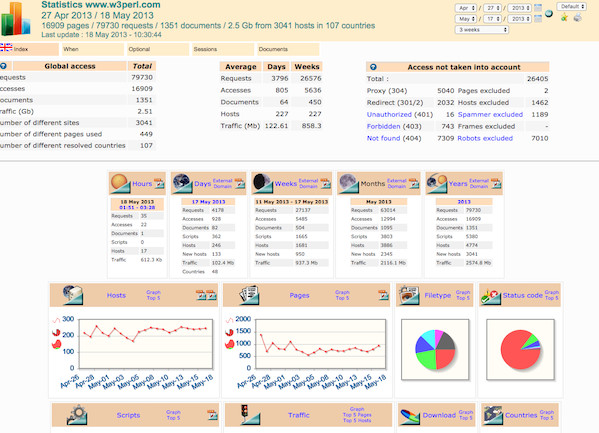
Task: Switch to the Documents tab
Action: (288, 49)
